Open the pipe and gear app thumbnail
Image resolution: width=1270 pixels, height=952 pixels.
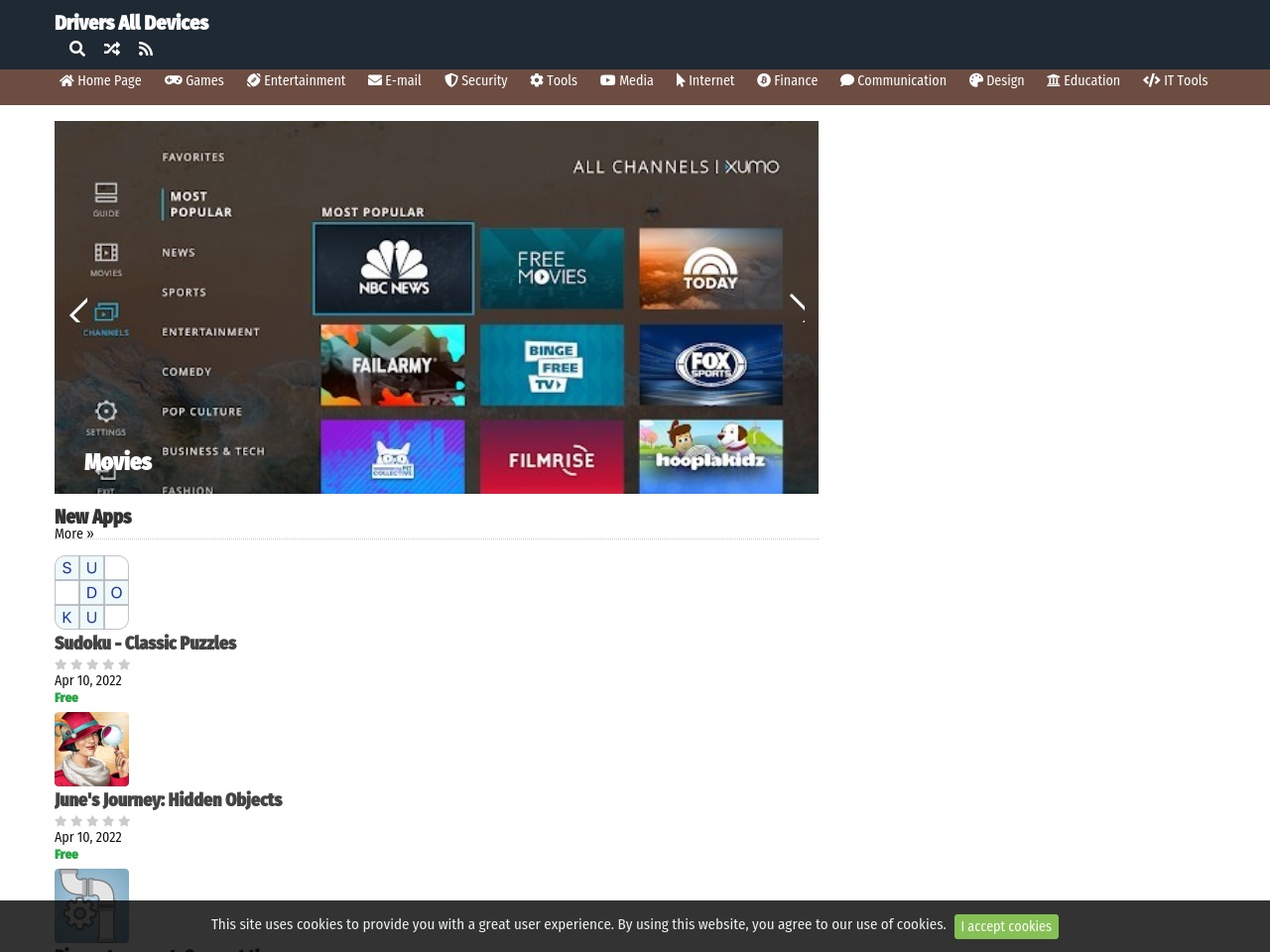[91, 905]
